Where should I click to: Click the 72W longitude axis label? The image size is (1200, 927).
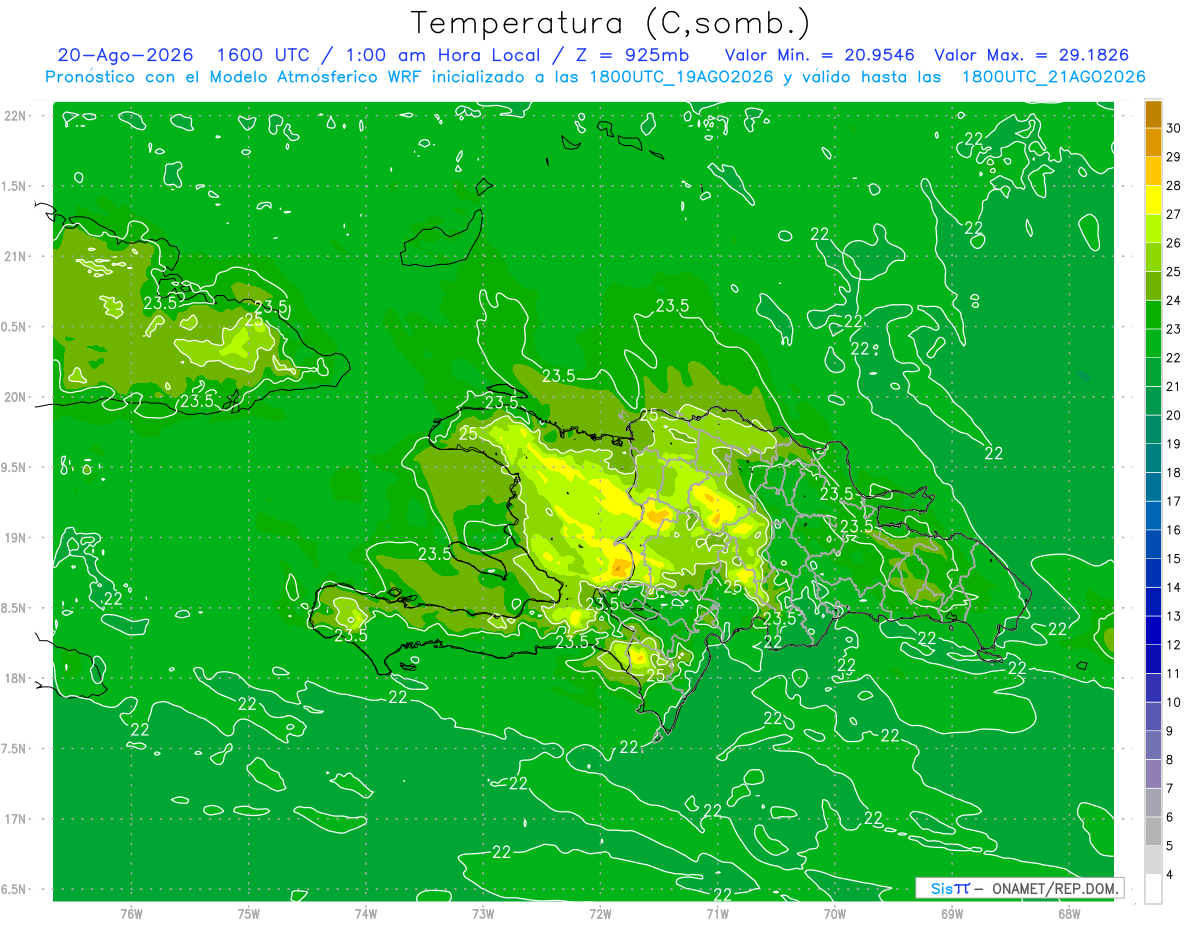point(600,913)
